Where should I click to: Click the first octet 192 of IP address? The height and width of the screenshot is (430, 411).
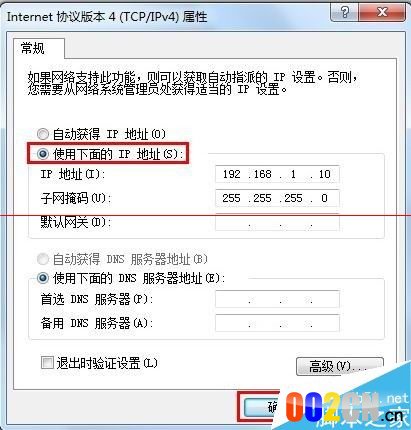pyautogui.click(x=231, y=174)
